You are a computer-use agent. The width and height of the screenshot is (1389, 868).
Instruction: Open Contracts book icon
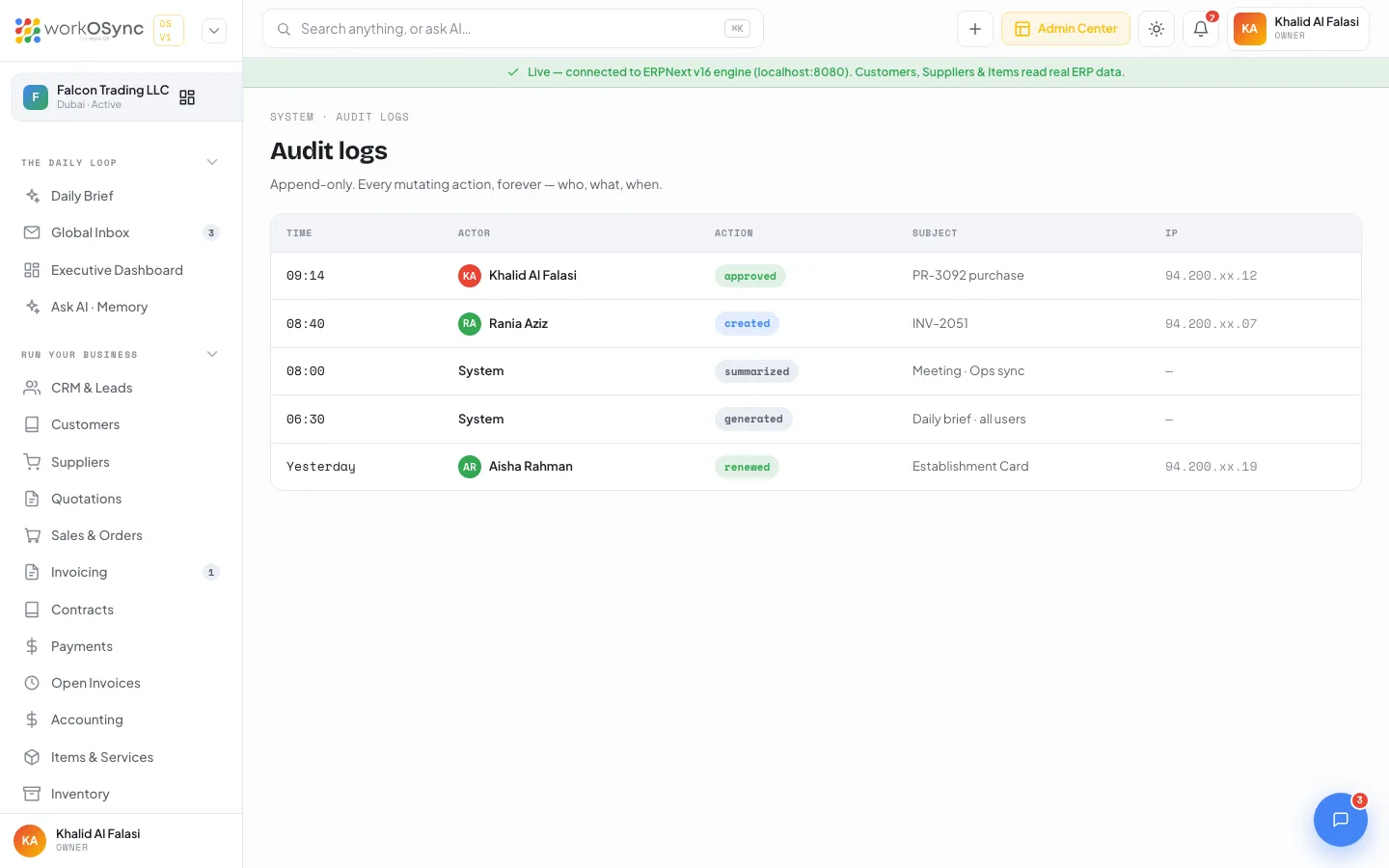tap(32, 610)
